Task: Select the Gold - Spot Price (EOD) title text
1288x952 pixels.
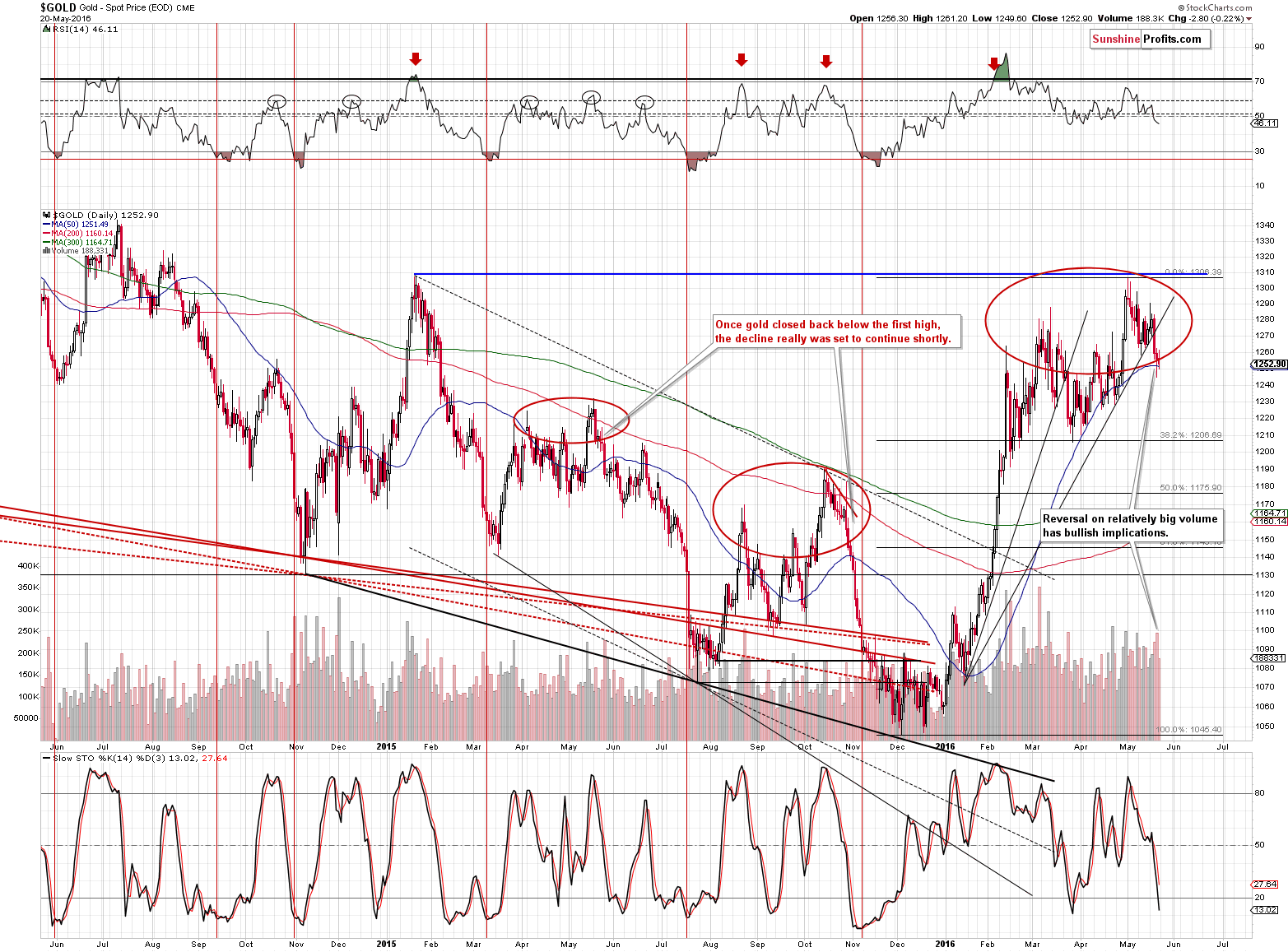Action: [x=126, y=8]
